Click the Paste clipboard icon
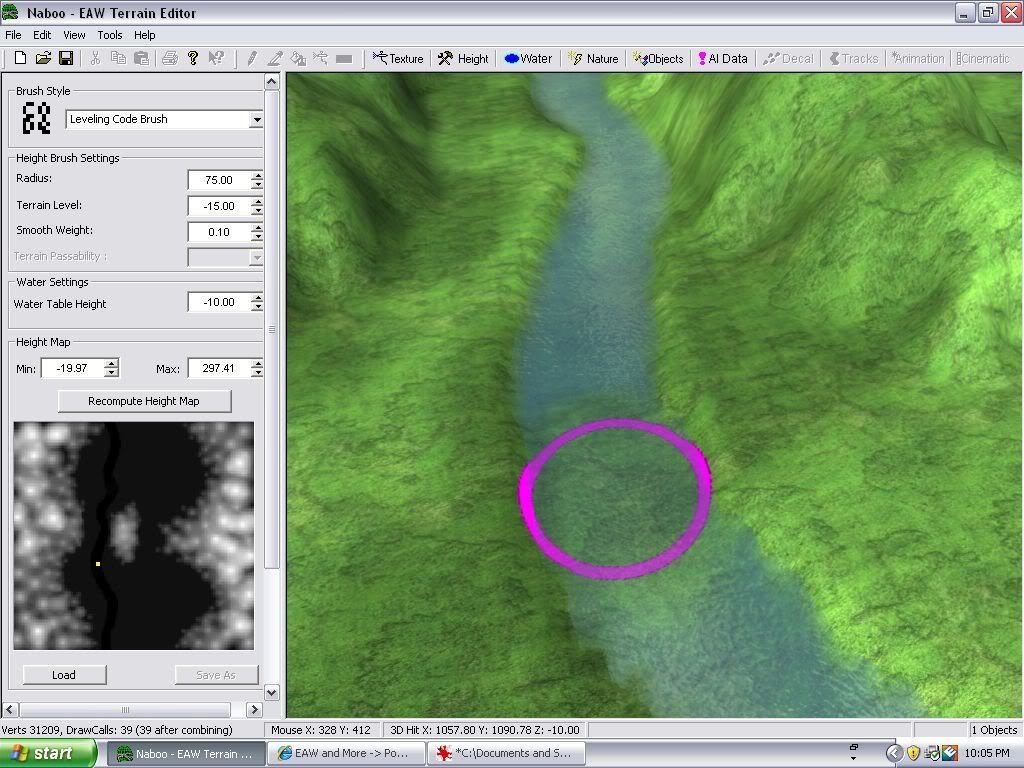This screenshot has height=768, width=1024. pyautogui.click(x=141, y=58)
